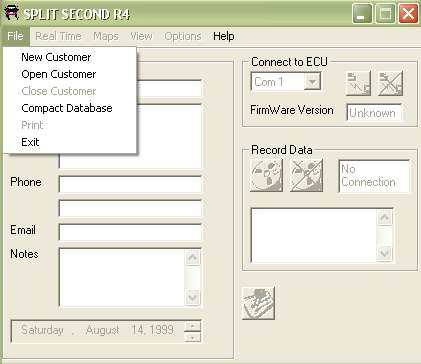The image size is (421, 364).
Task: Start recording data icon
Action: [x=266, y=175]
